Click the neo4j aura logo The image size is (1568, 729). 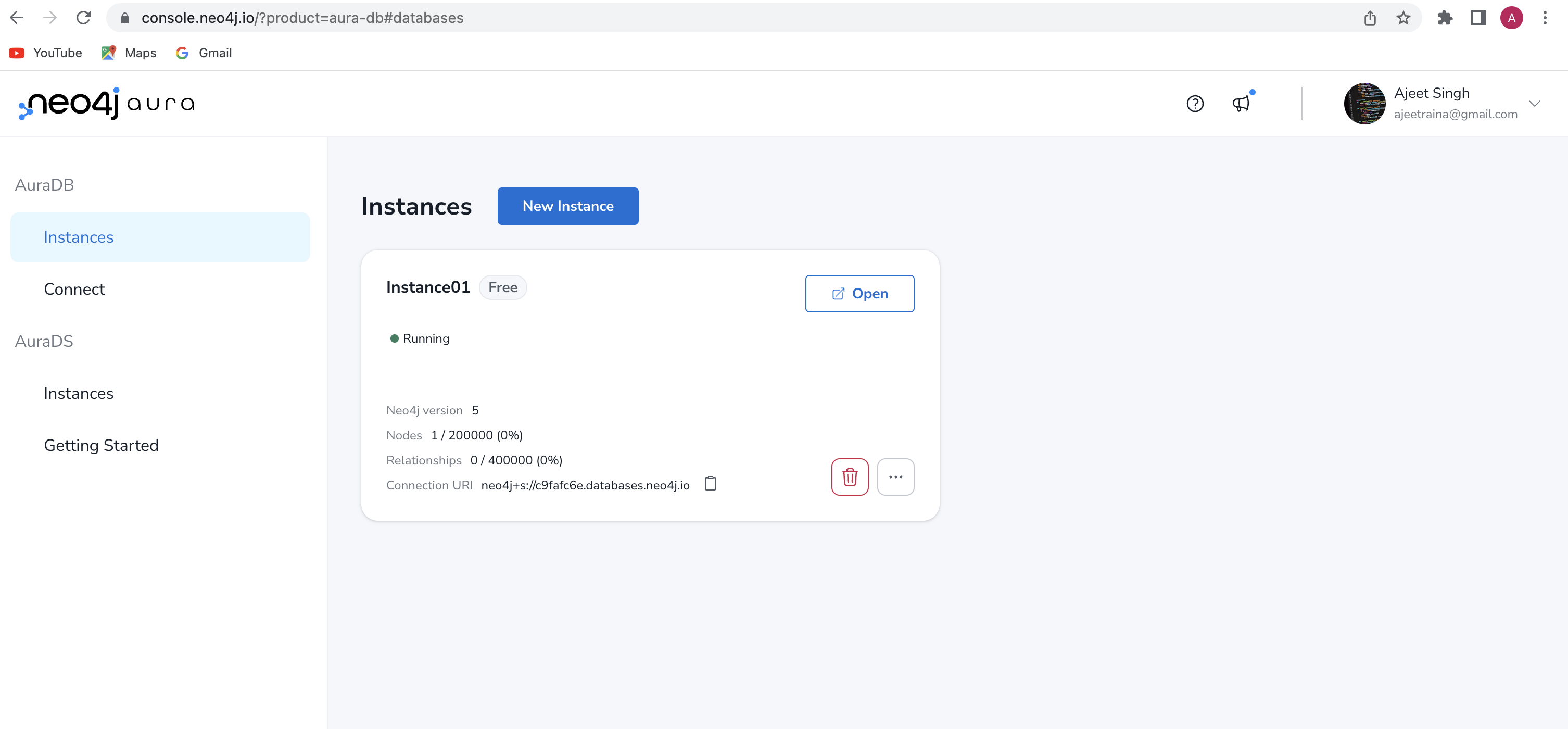(105, 104)
